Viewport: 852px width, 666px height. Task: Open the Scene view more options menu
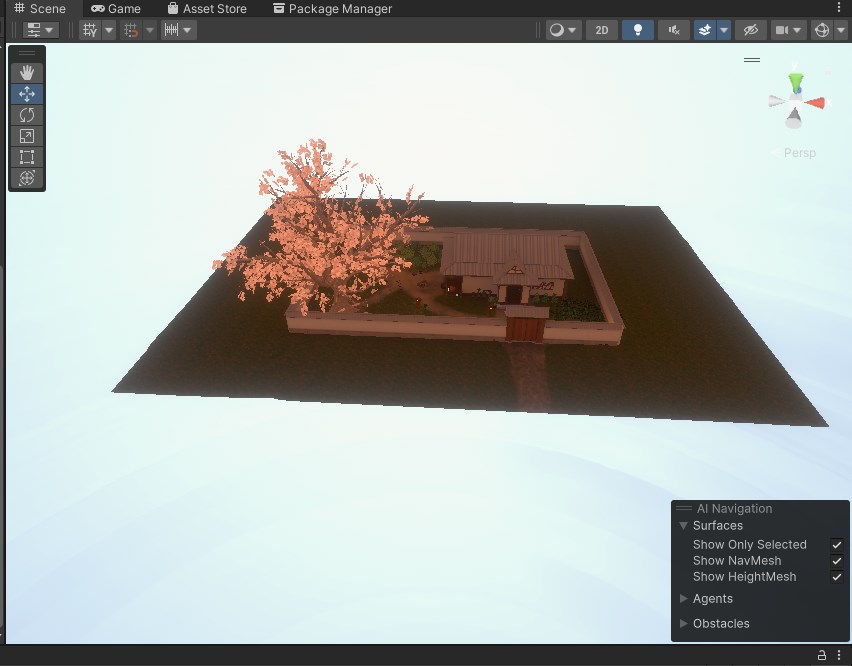pyautogui.click(x=840, y=8)
